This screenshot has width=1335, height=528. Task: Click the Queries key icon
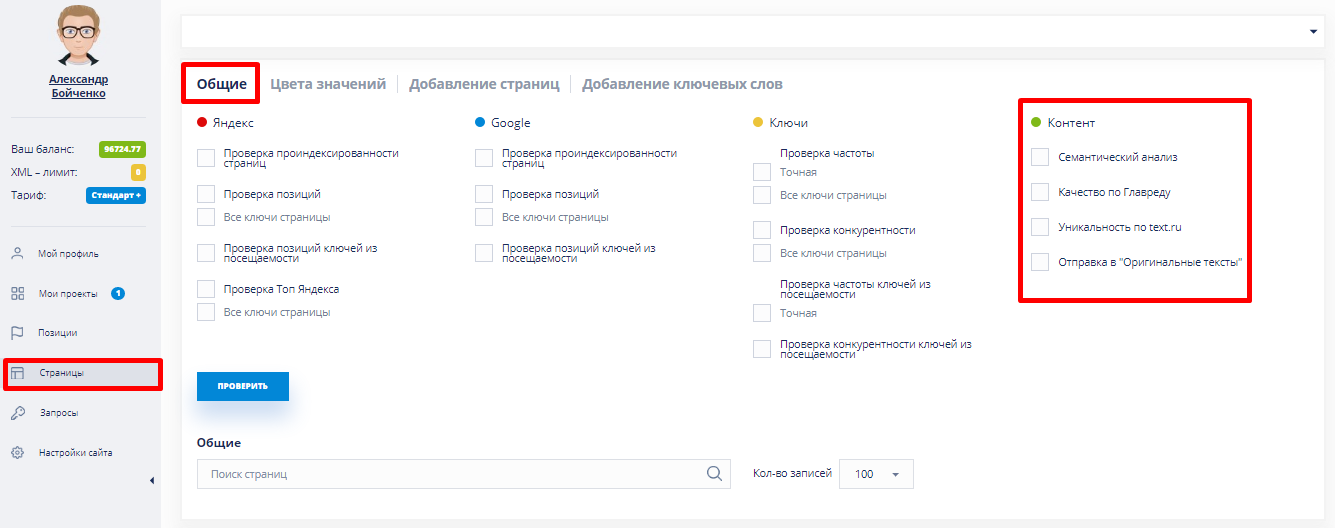pos(17,413)
